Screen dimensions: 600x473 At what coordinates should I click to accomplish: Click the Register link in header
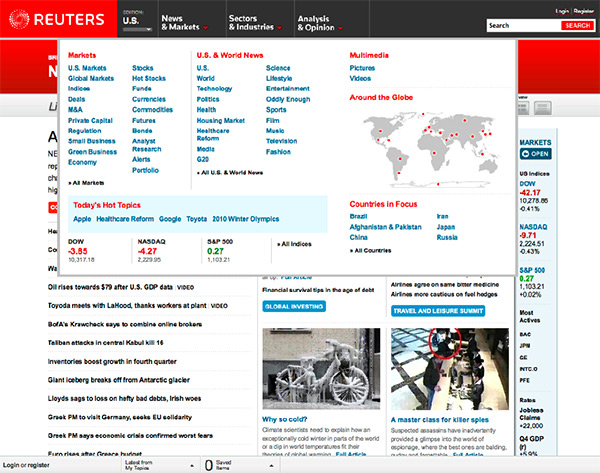click(583, 10)
